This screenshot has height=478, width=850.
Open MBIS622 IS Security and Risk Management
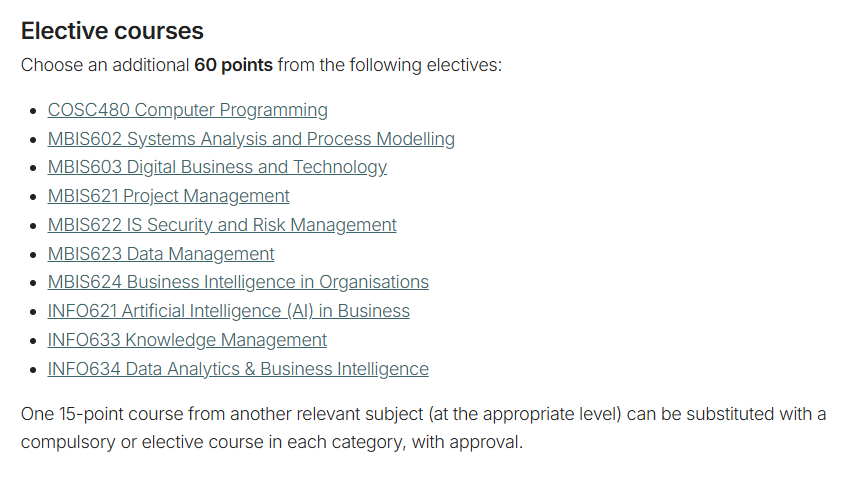tap(222, 225)
